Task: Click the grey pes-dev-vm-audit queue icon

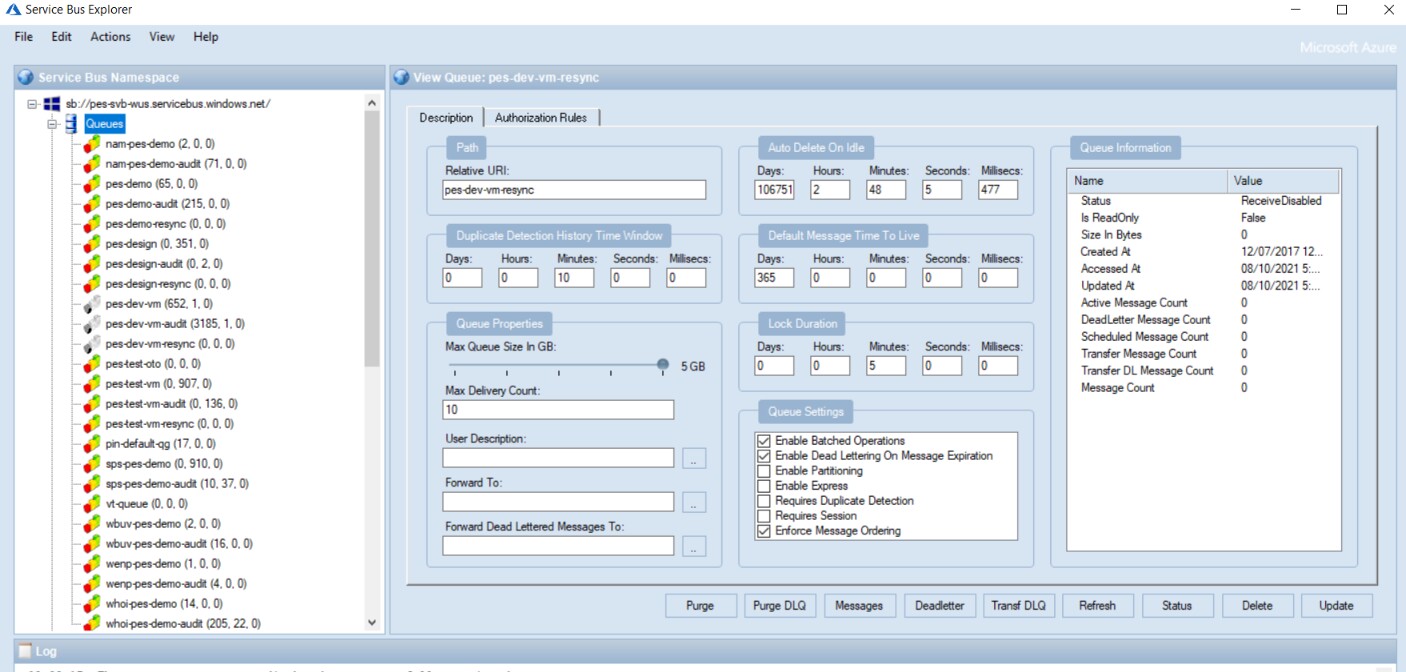Action: (91, 324)
